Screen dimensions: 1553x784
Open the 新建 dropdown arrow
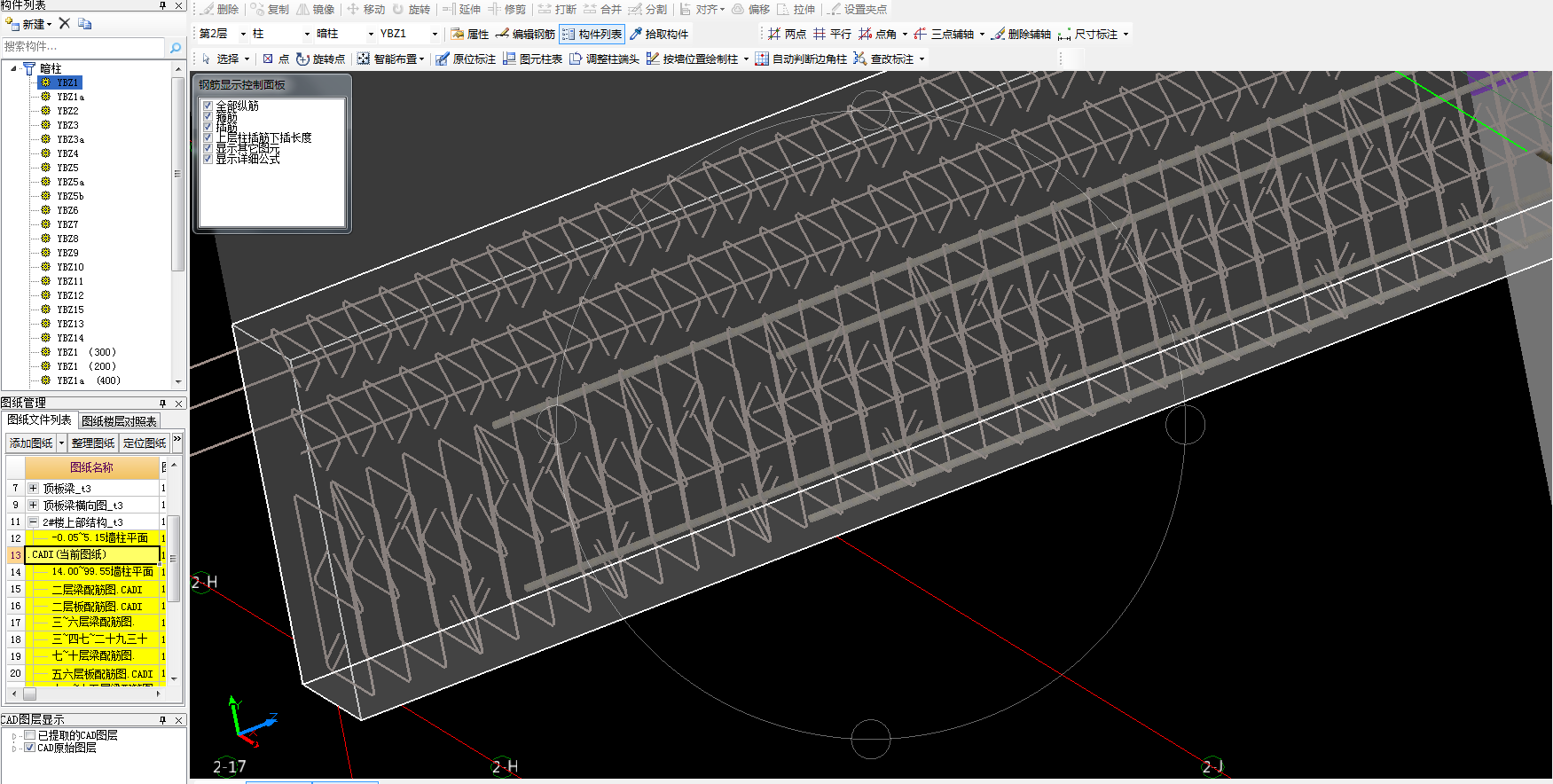pyautogui.click(x=49, y=24)
